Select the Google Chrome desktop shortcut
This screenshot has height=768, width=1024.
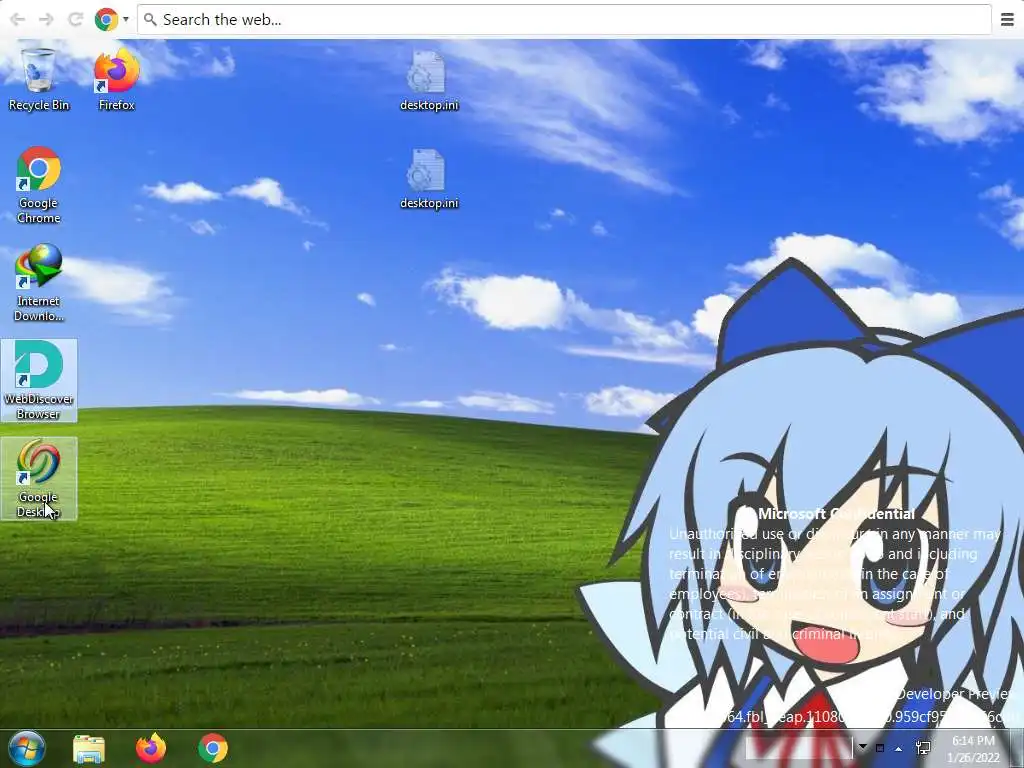[x=39, y=185]
